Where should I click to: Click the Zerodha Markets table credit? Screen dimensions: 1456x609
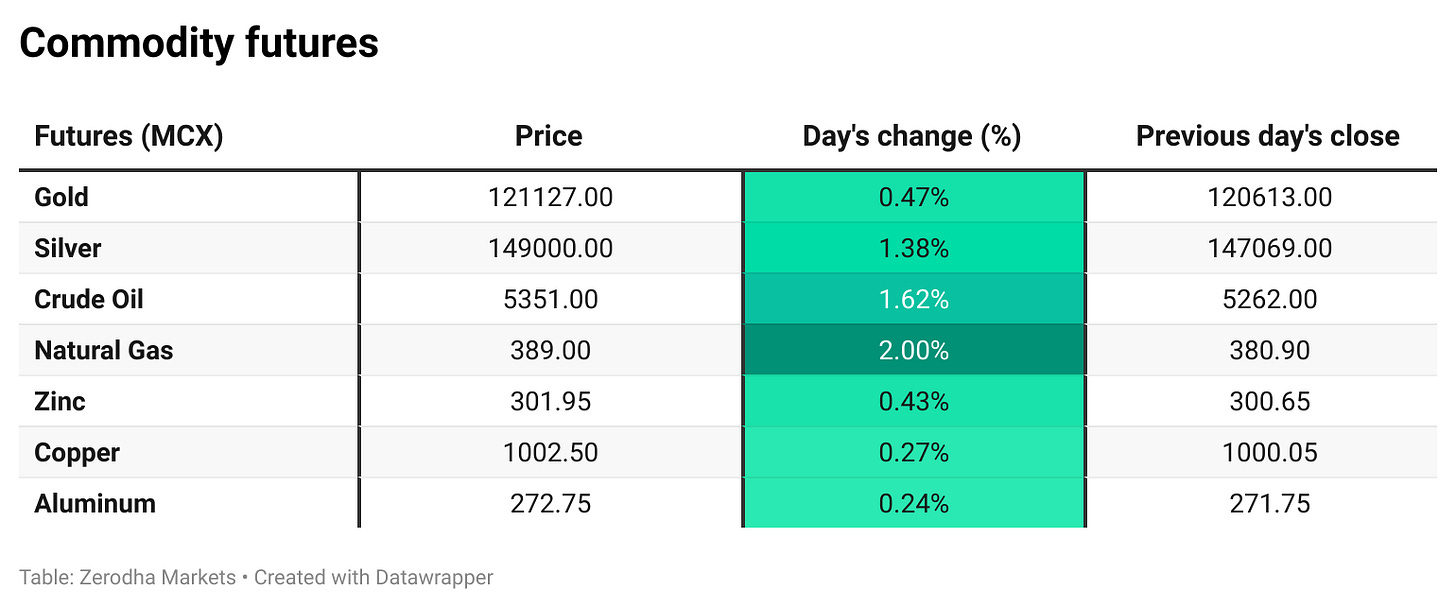(127, 577)
